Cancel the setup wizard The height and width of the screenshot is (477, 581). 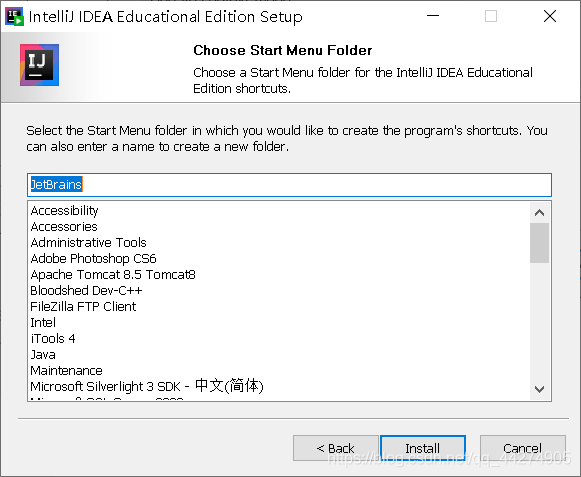(522, 448)
